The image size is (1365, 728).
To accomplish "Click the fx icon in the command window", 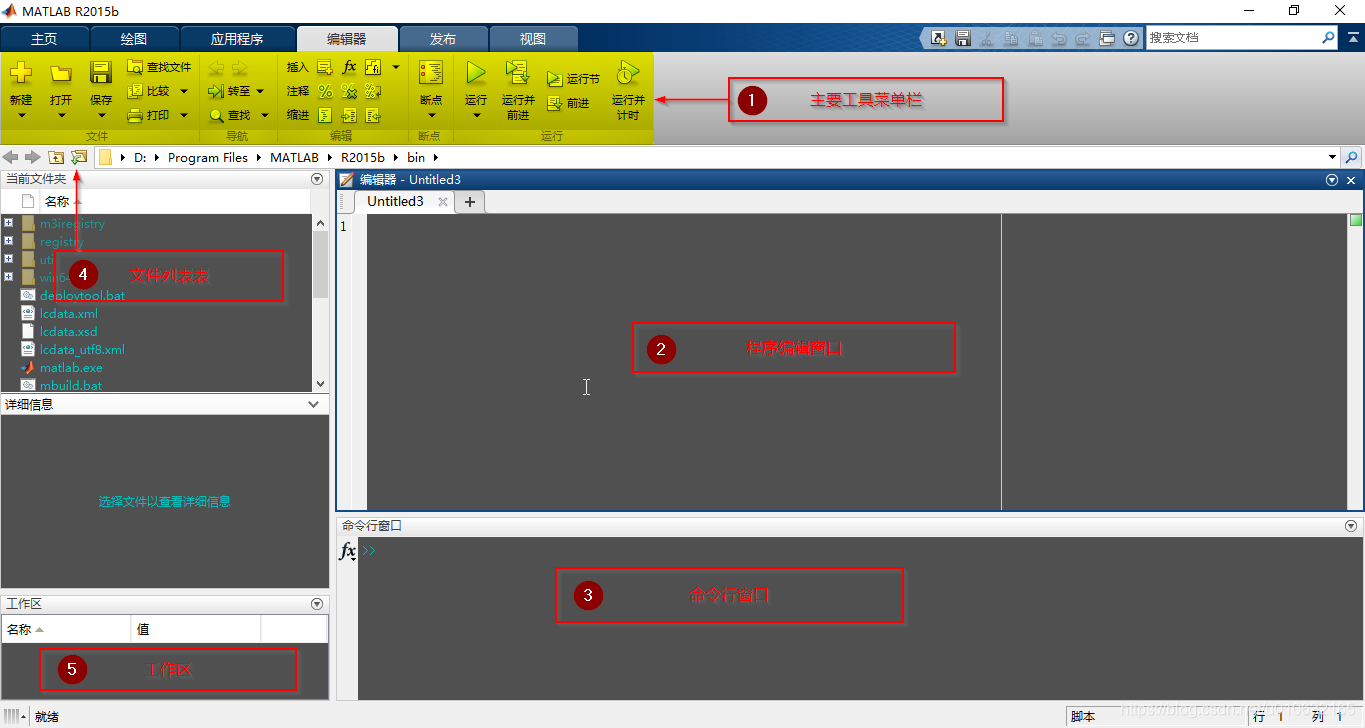I will (347, 551).
